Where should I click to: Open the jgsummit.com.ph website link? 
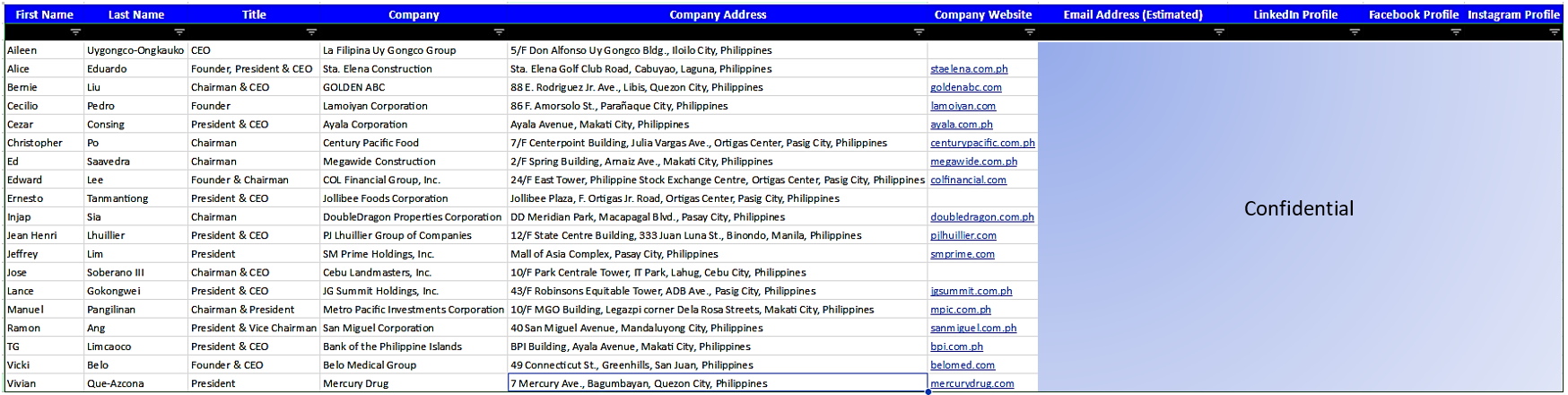pos(971,292)
